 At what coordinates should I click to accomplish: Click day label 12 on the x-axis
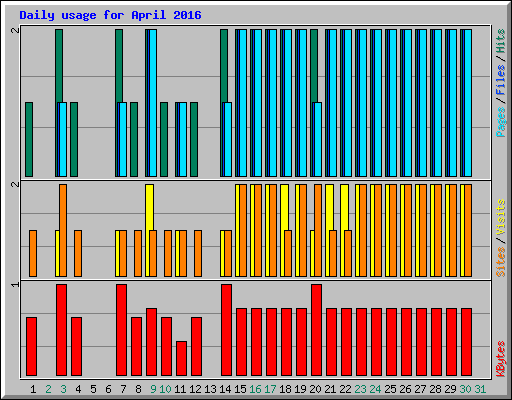coord(195,389)
